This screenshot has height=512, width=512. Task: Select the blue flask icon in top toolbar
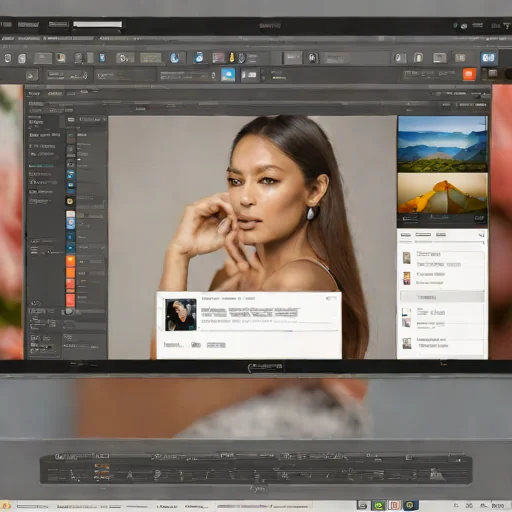point(199,58)
